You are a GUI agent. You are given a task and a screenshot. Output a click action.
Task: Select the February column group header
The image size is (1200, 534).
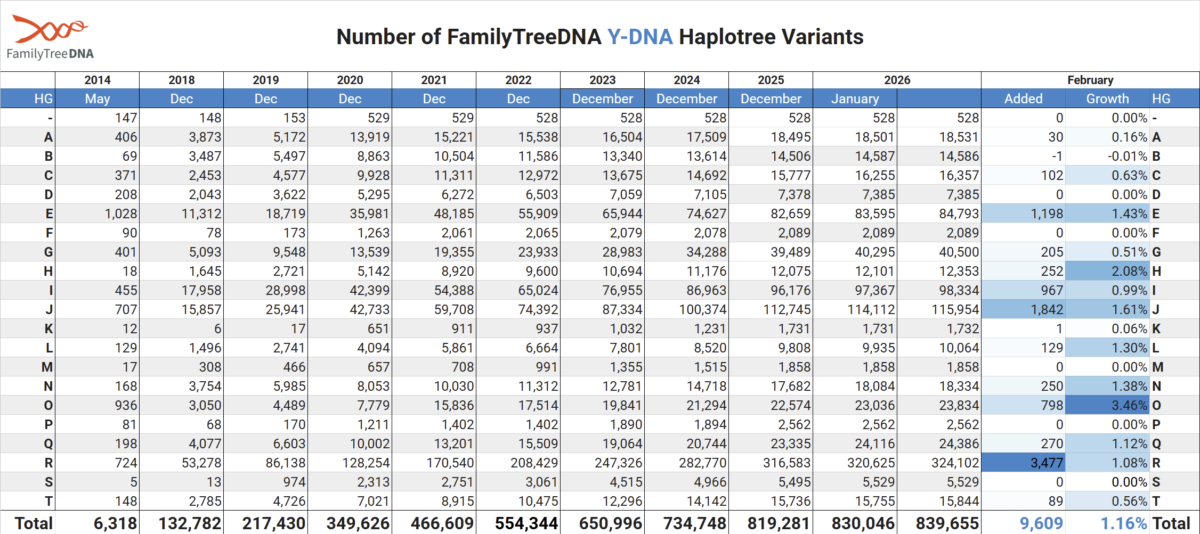tap(1089, 80)
